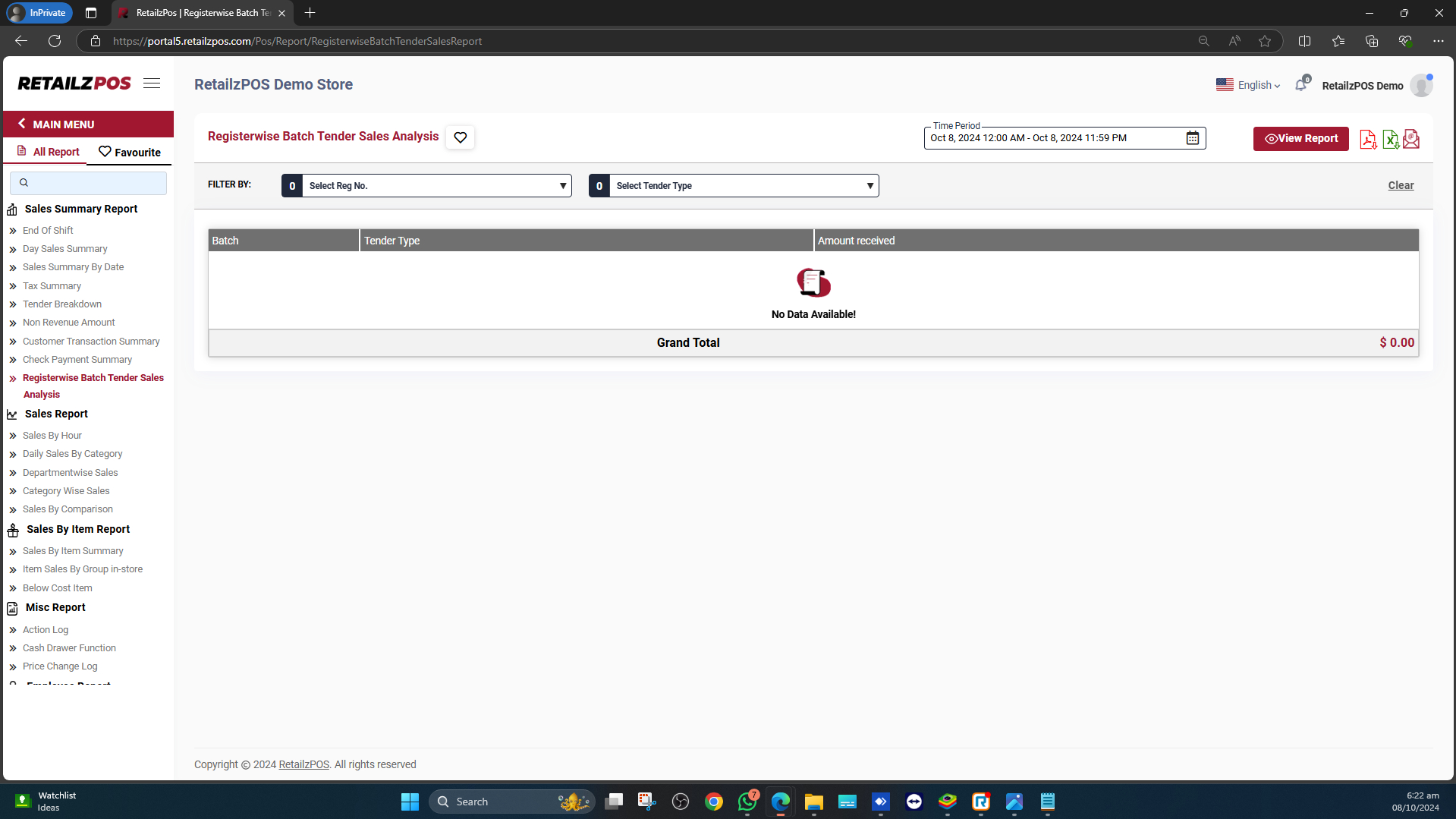Click the email report icon
The image size is (1456, 819).
coord(1411,139)
